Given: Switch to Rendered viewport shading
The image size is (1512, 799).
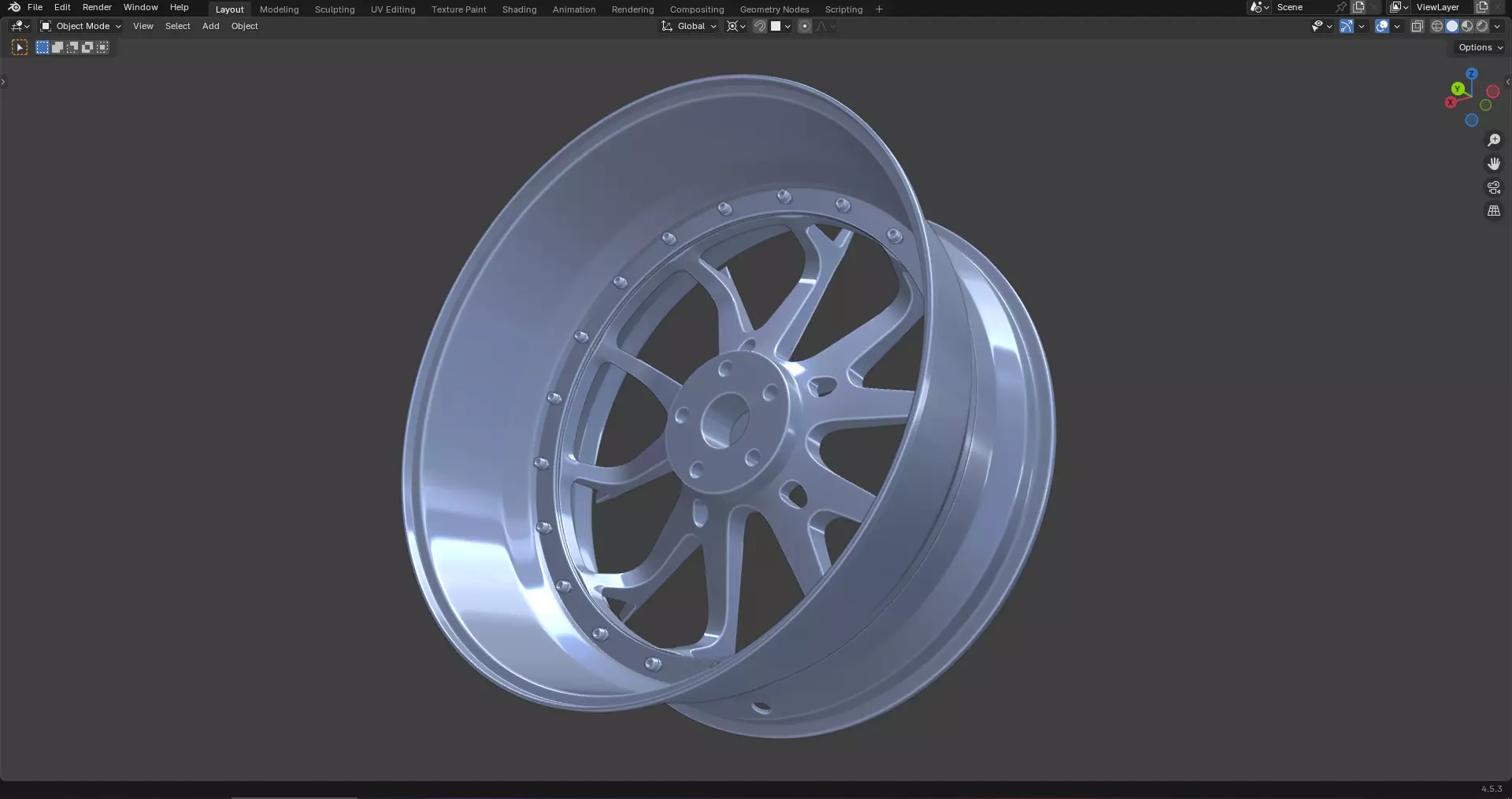Looking at the screenshot, I should click(1482, 26).
